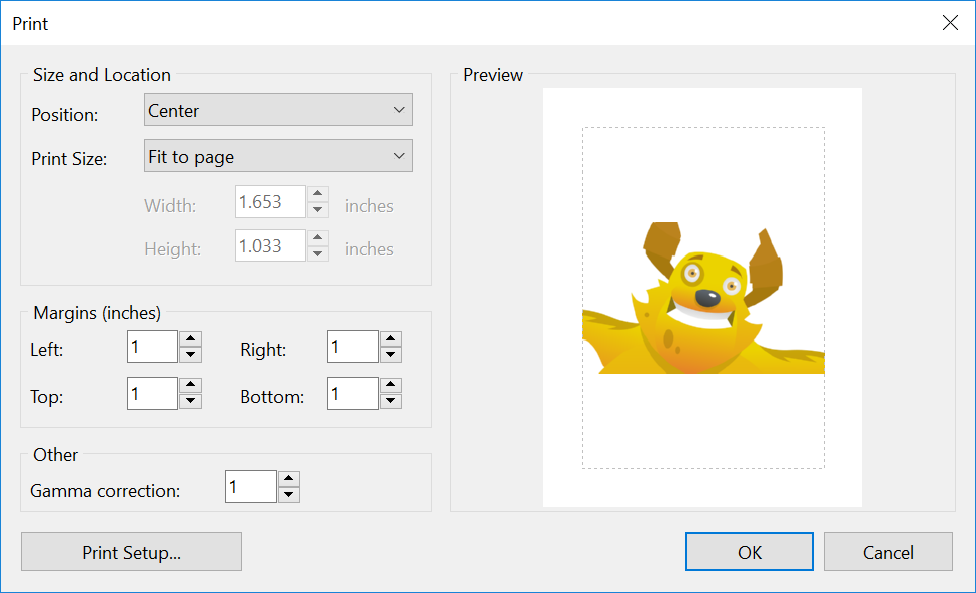Confirm printing with the OK button

[x=749, y=552]
